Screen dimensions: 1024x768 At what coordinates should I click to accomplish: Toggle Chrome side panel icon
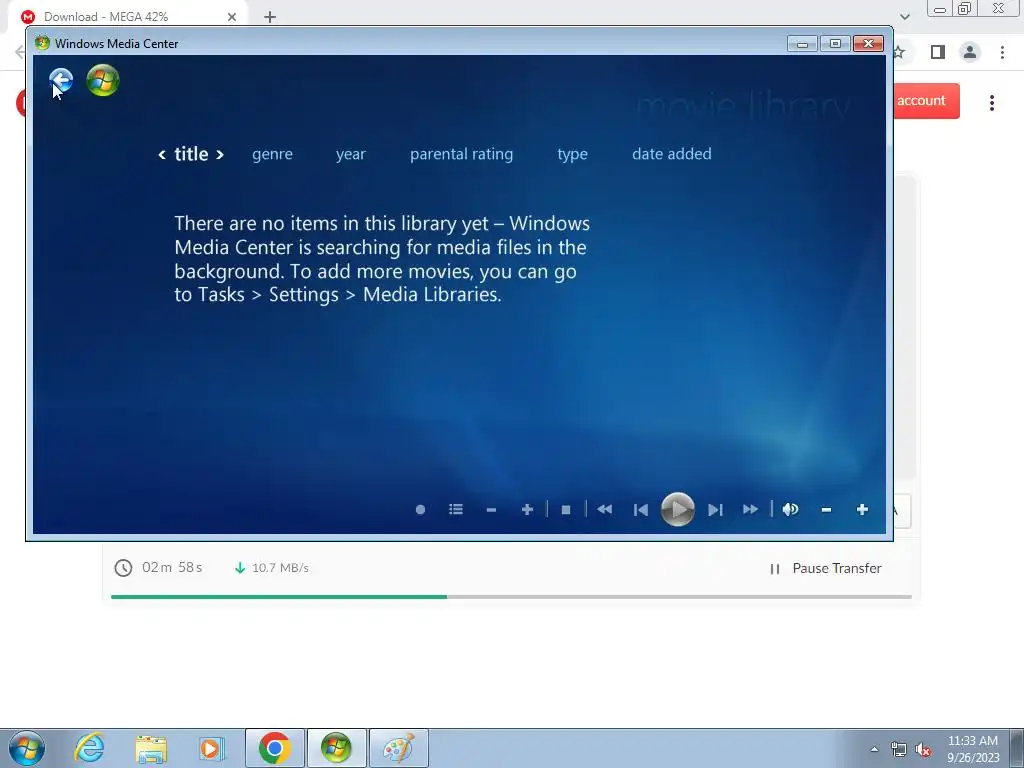pos(938,52)
